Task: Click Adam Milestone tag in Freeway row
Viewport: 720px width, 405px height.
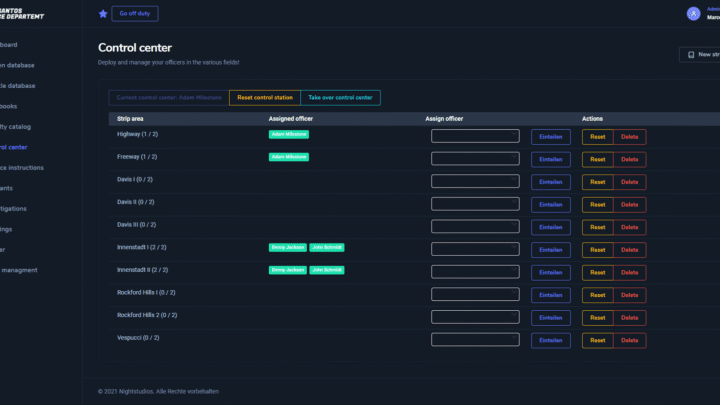Action: (289, 157)
